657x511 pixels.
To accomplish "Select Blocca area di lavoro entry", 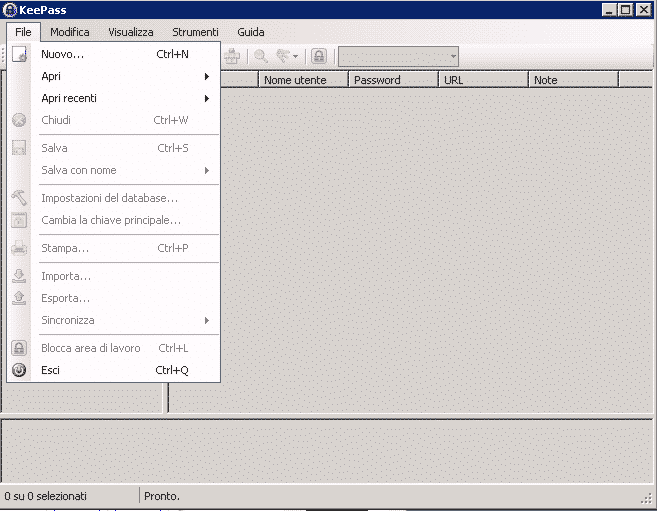I will pyautogui.click(x=114, y=348).
